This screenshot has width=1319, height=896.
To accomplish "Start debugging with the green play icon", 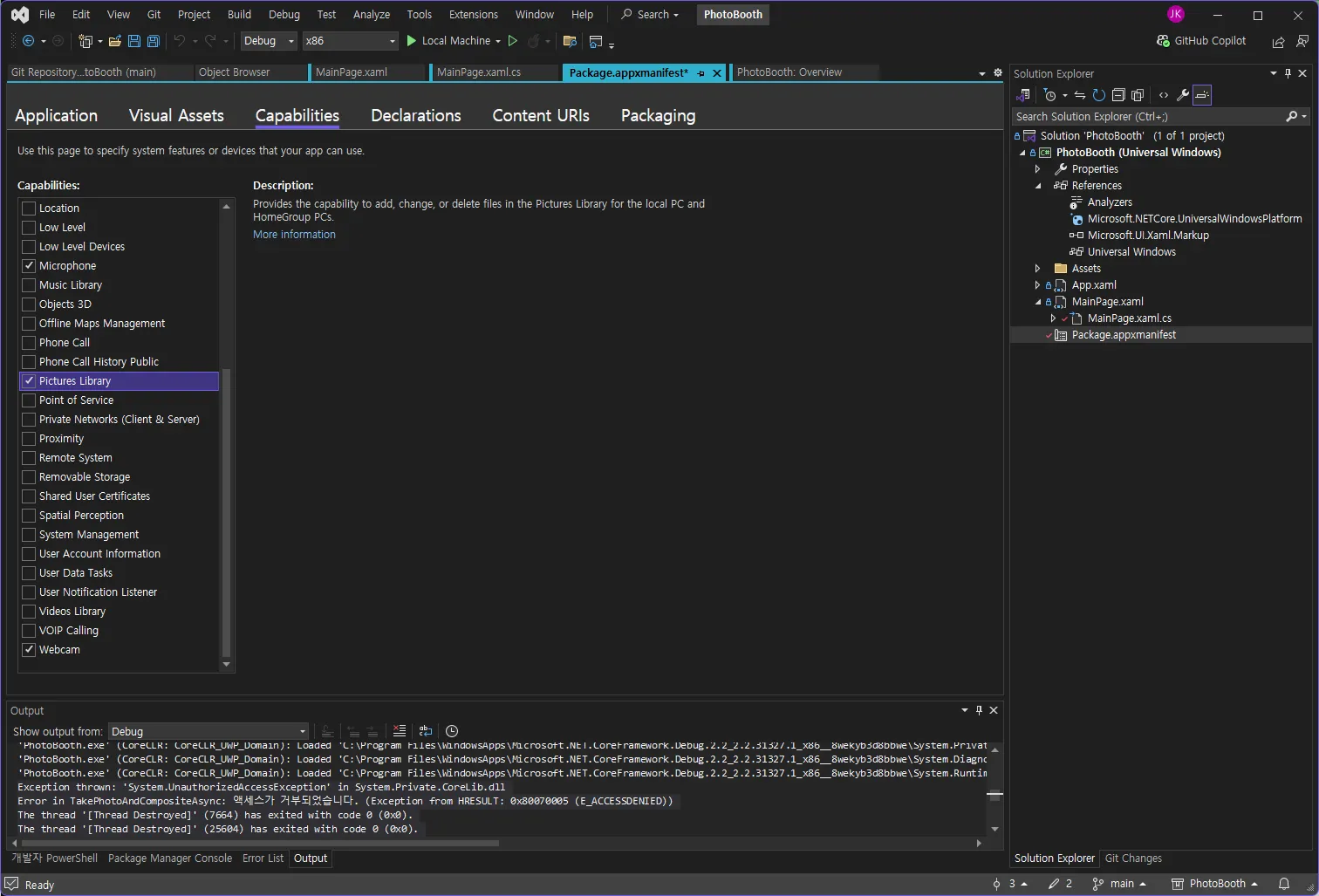I will point(412,41).
